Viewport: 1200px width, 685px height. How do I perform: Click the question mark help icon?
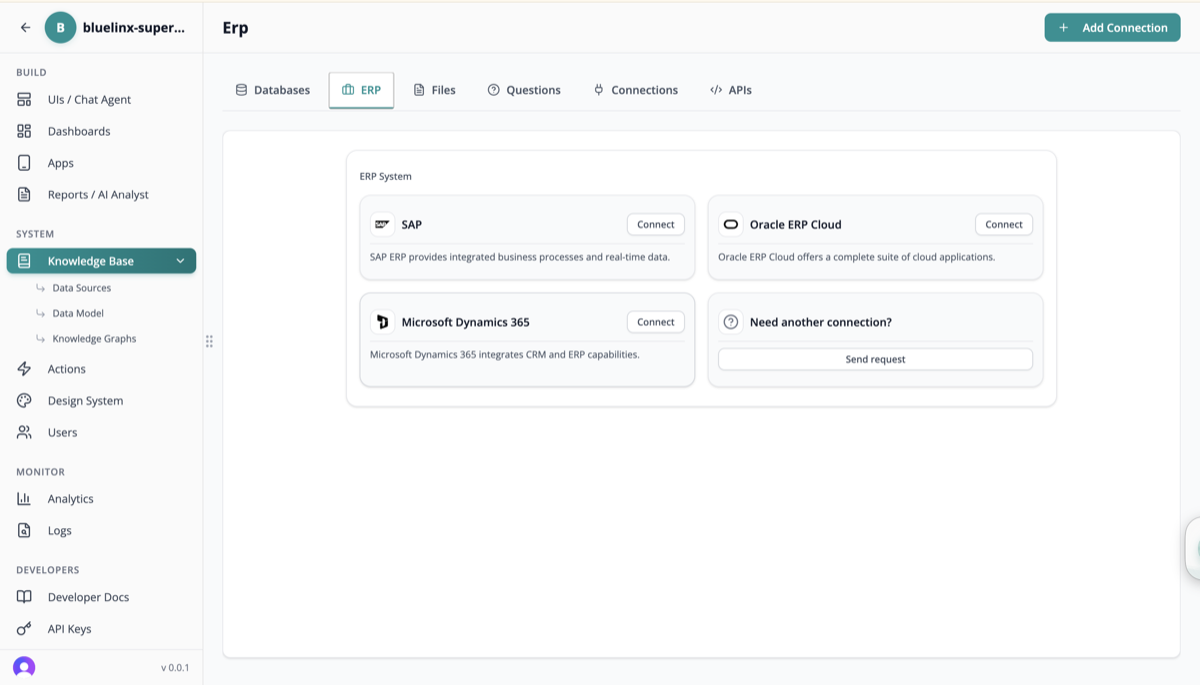731,322
